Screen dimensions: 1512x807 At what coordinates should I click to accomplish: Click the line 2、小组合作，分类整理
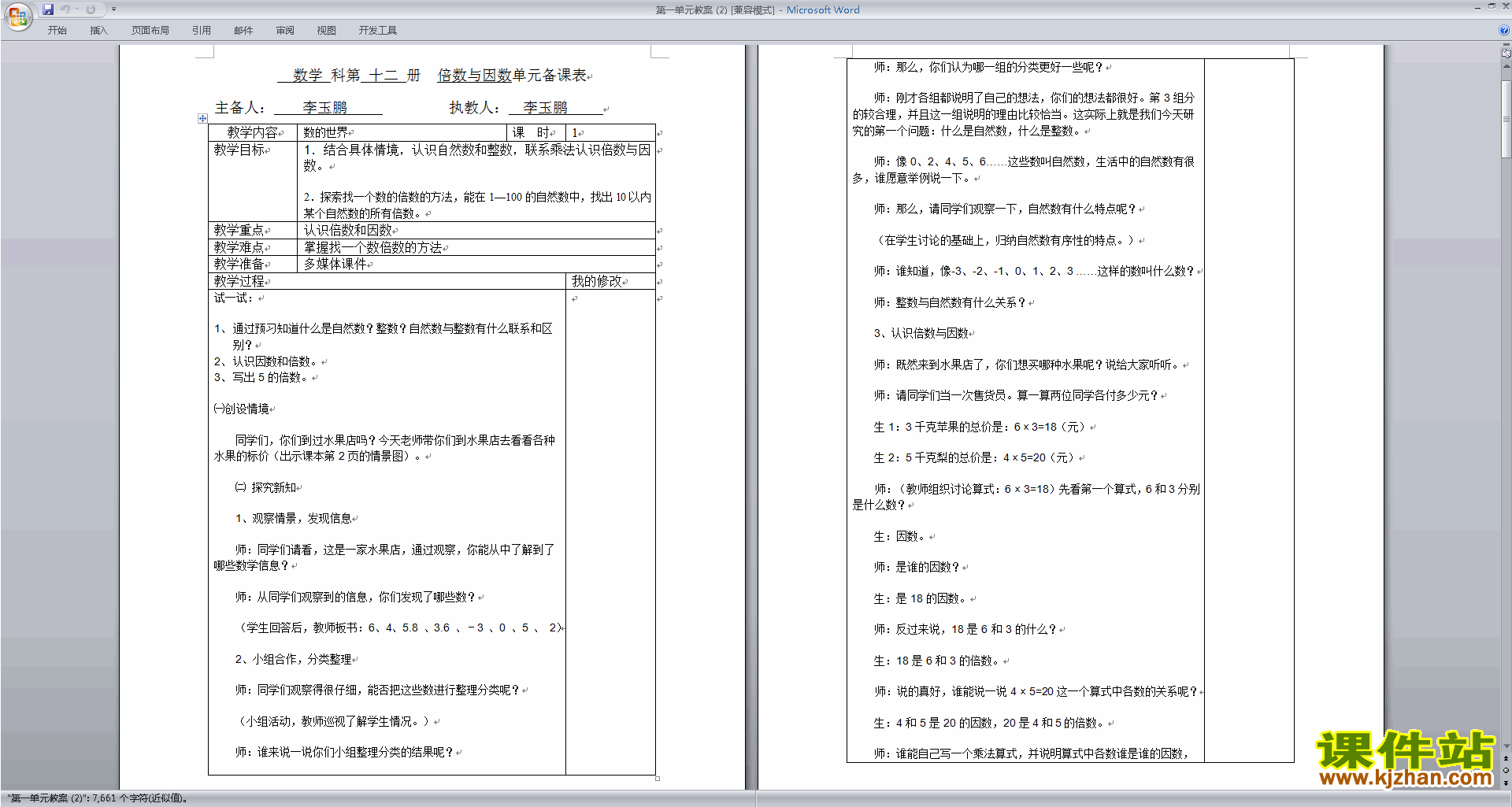(294, 659)
